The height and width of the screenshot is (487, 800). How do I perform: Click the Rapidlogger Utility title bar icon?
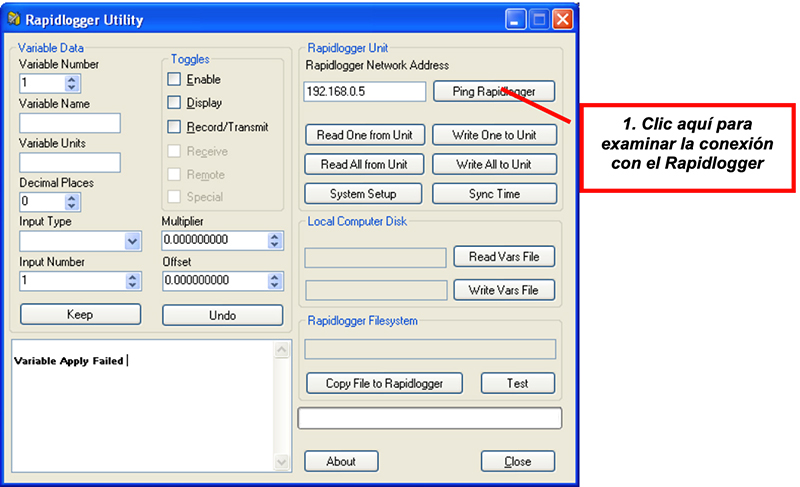14,19
